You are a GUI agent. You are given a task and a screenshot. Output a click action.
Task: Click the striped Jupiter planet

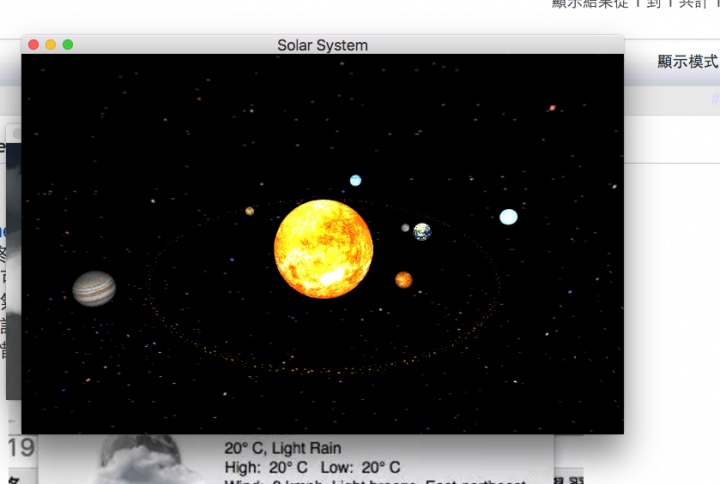94,288
